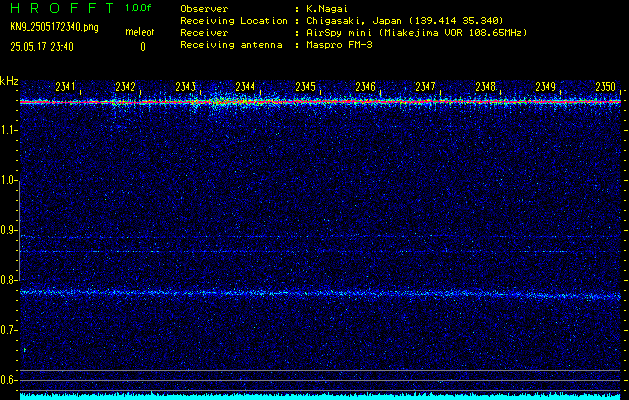Click the gray horizontal line at 0.6 kHz
This screenshot has width=629, height=400.
pyautogui.click(x=320, y=380)
